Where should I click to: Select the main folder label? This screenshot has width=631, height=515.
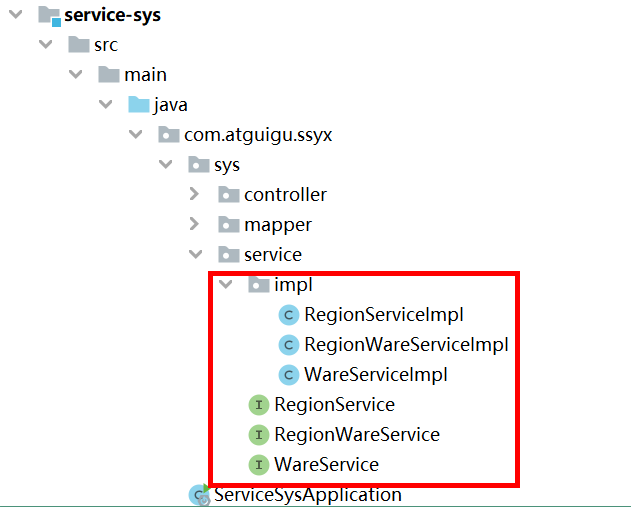pos(145,75)
